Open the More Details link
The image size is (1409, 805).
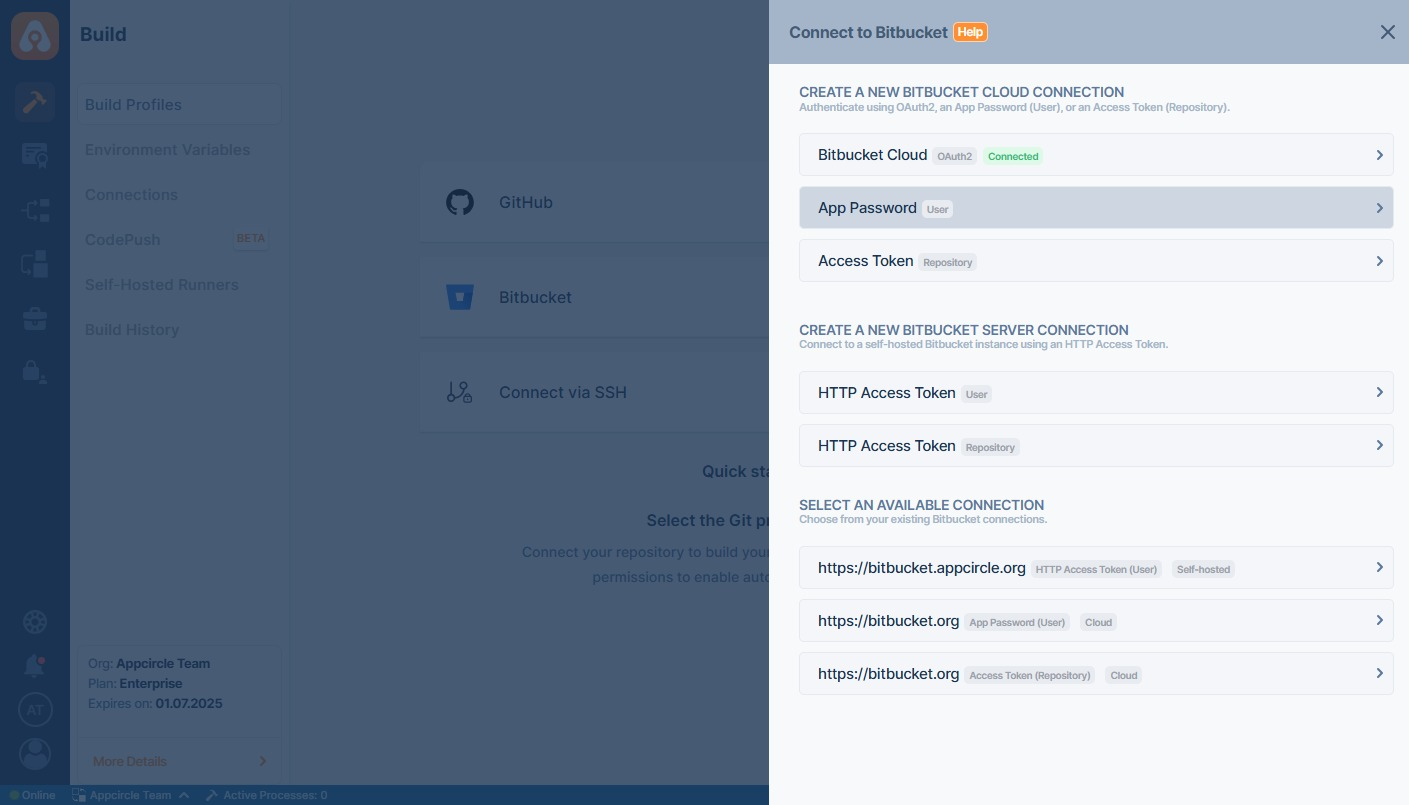[x=130, y=761]
